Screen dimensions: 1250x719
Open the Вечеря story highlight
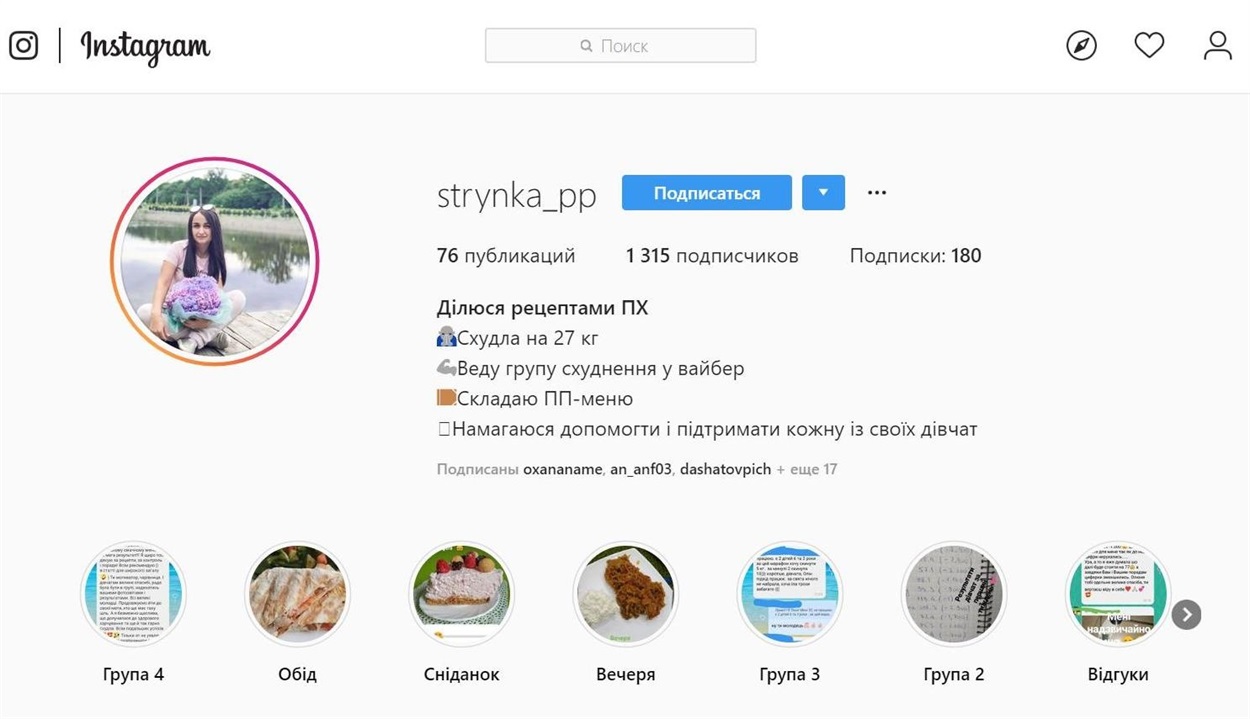(625, 595)
